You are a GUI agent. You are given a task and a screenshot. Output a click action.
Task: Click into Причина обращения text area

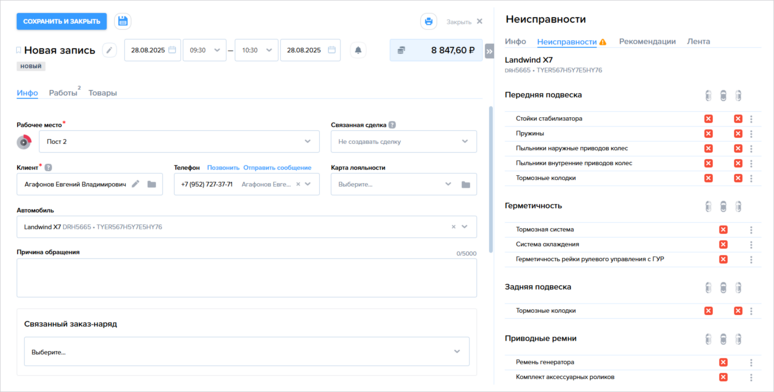pyautogui.click(x=247, y=278)
